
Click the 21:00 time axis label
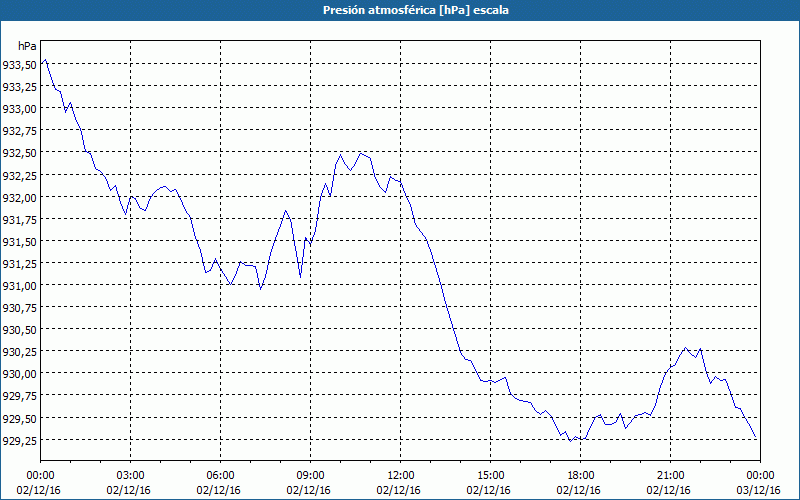click(x=670, y=476)
